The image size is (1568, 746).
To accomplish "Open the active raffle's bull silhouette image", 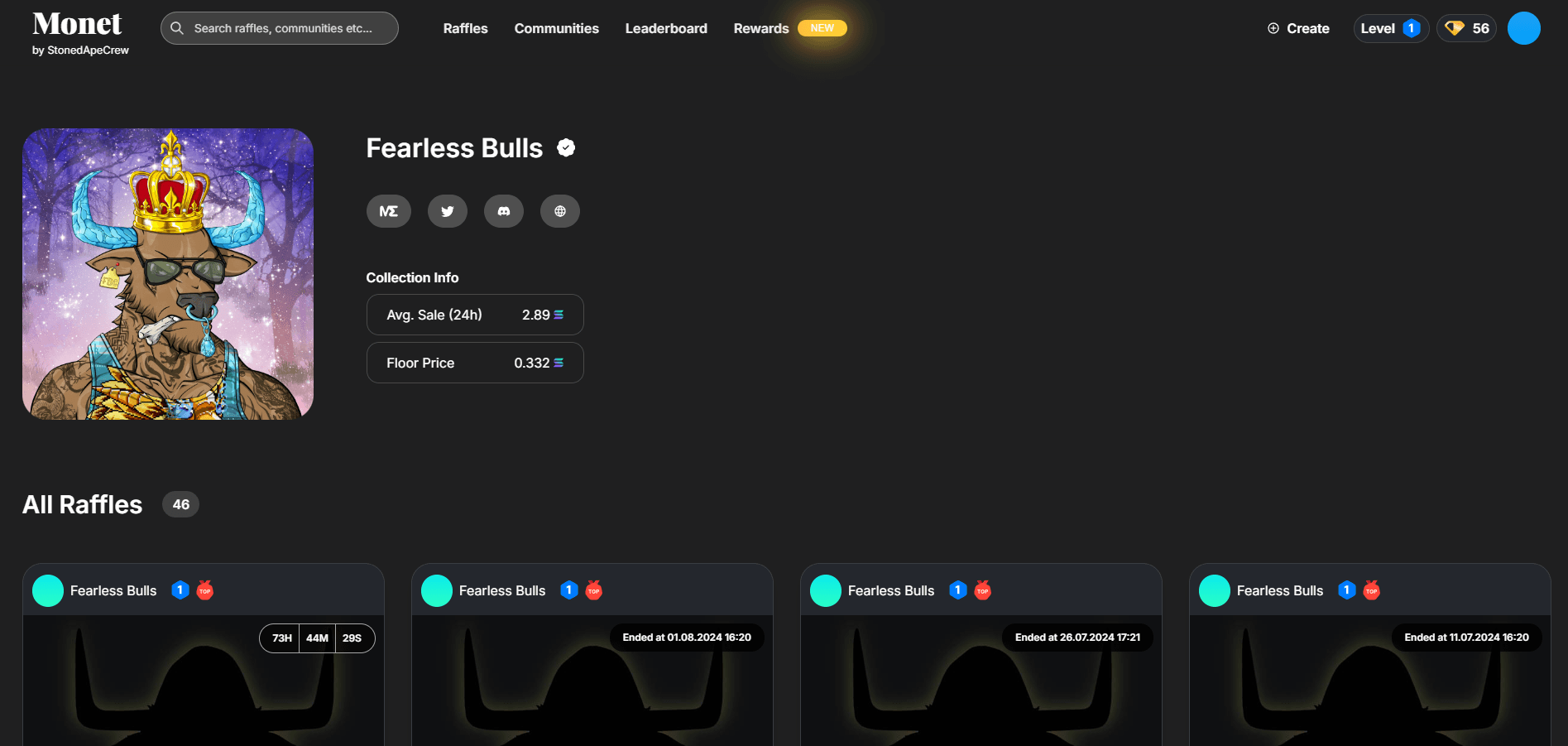I will 204,681.
